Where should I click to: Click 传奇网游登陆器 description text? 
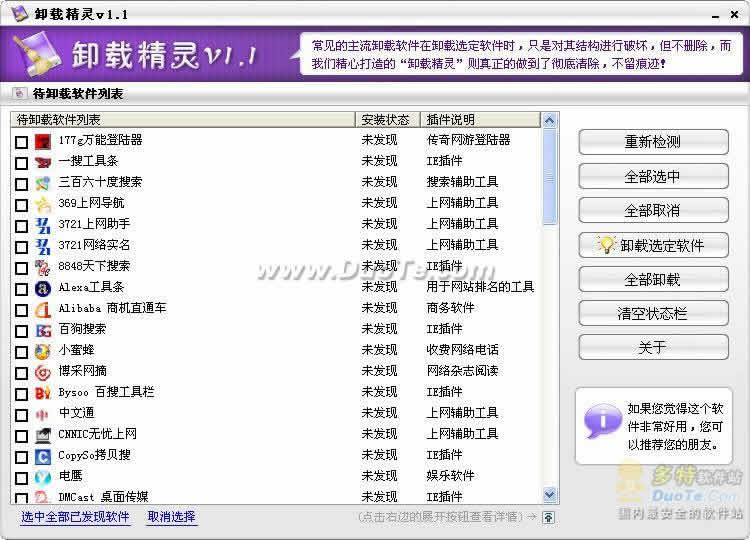pyautogui.click(x=468, y=140)
